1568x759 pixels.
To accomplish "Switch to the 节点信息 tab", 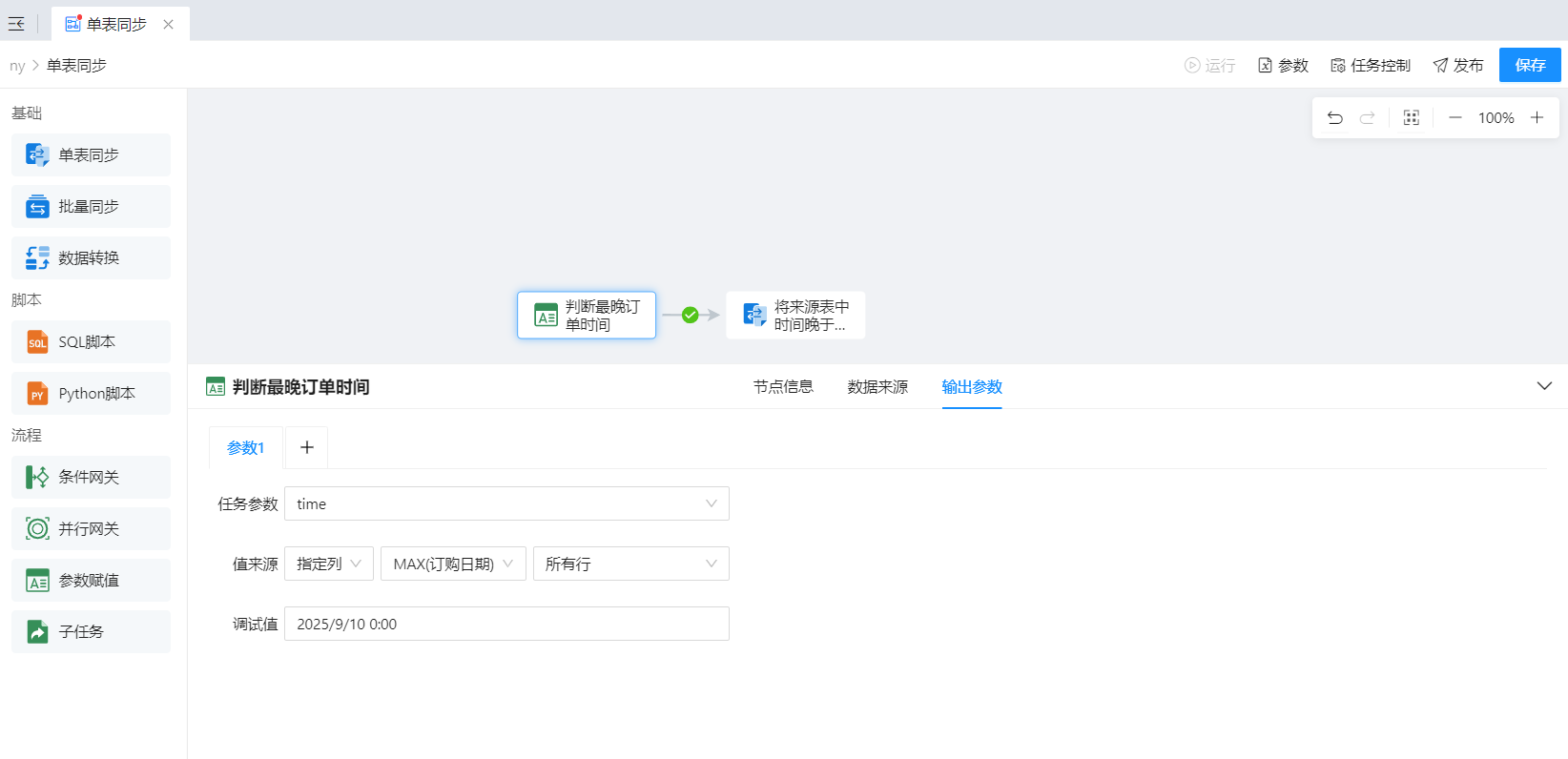I will 783,386.
